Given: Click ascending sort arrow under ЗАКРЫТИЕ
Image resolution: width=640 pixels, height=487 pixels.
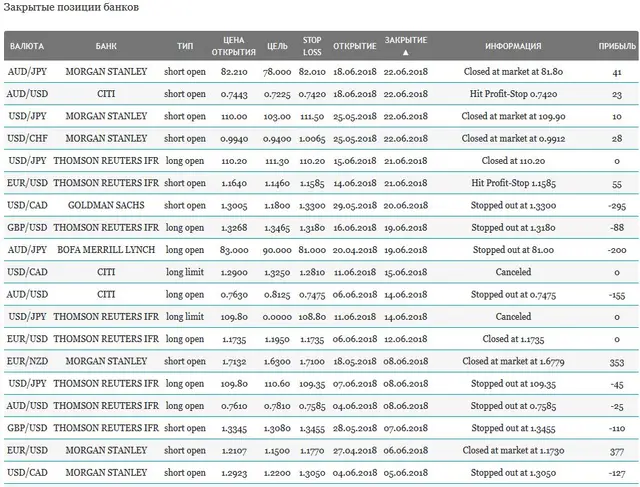Looking at the screenshot, I should [x=405, y=53].
